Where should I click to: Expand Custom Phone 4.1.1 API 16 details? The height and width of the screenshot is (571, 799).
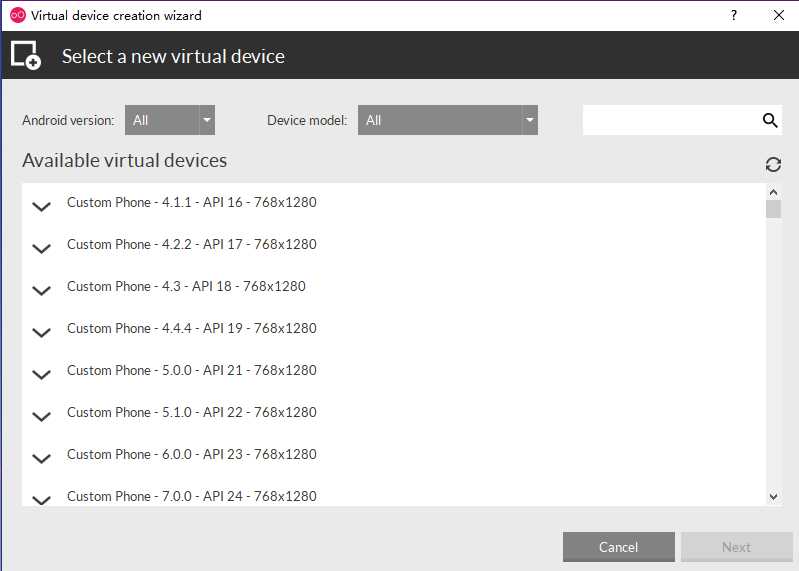point(41,207)
